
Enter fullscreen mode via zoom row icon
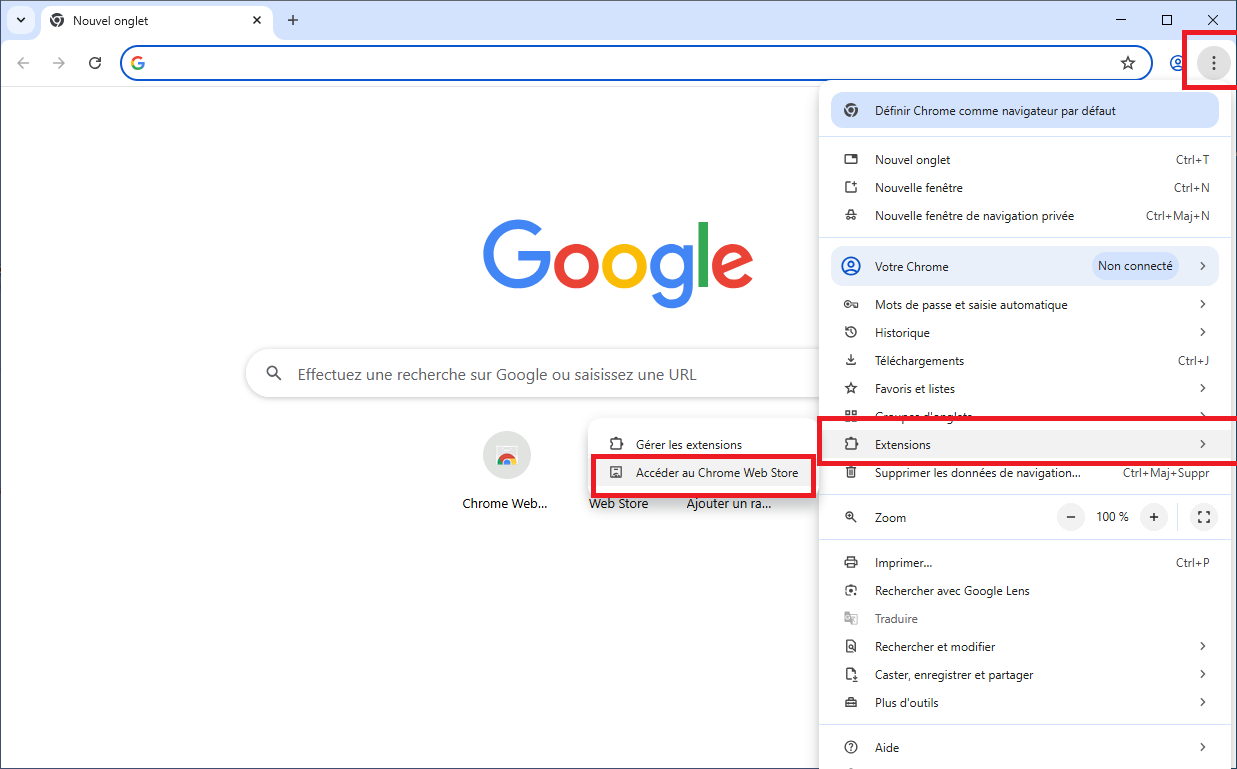click(1204, 517)
